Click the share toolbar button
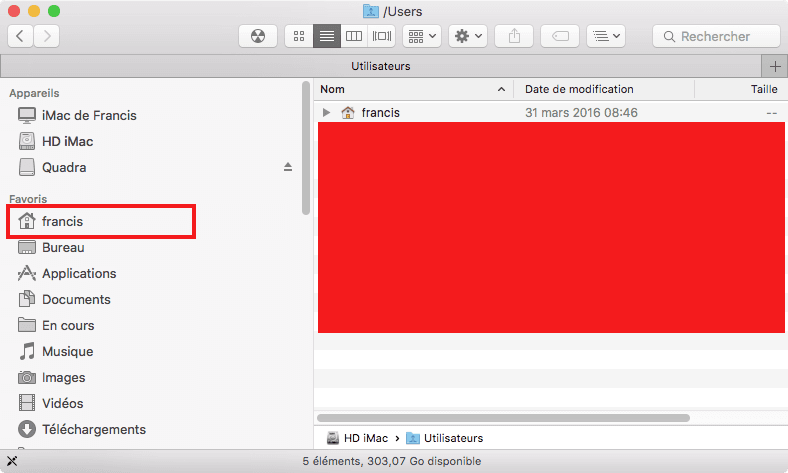The image size is (788, 473). tap(514, 36)
